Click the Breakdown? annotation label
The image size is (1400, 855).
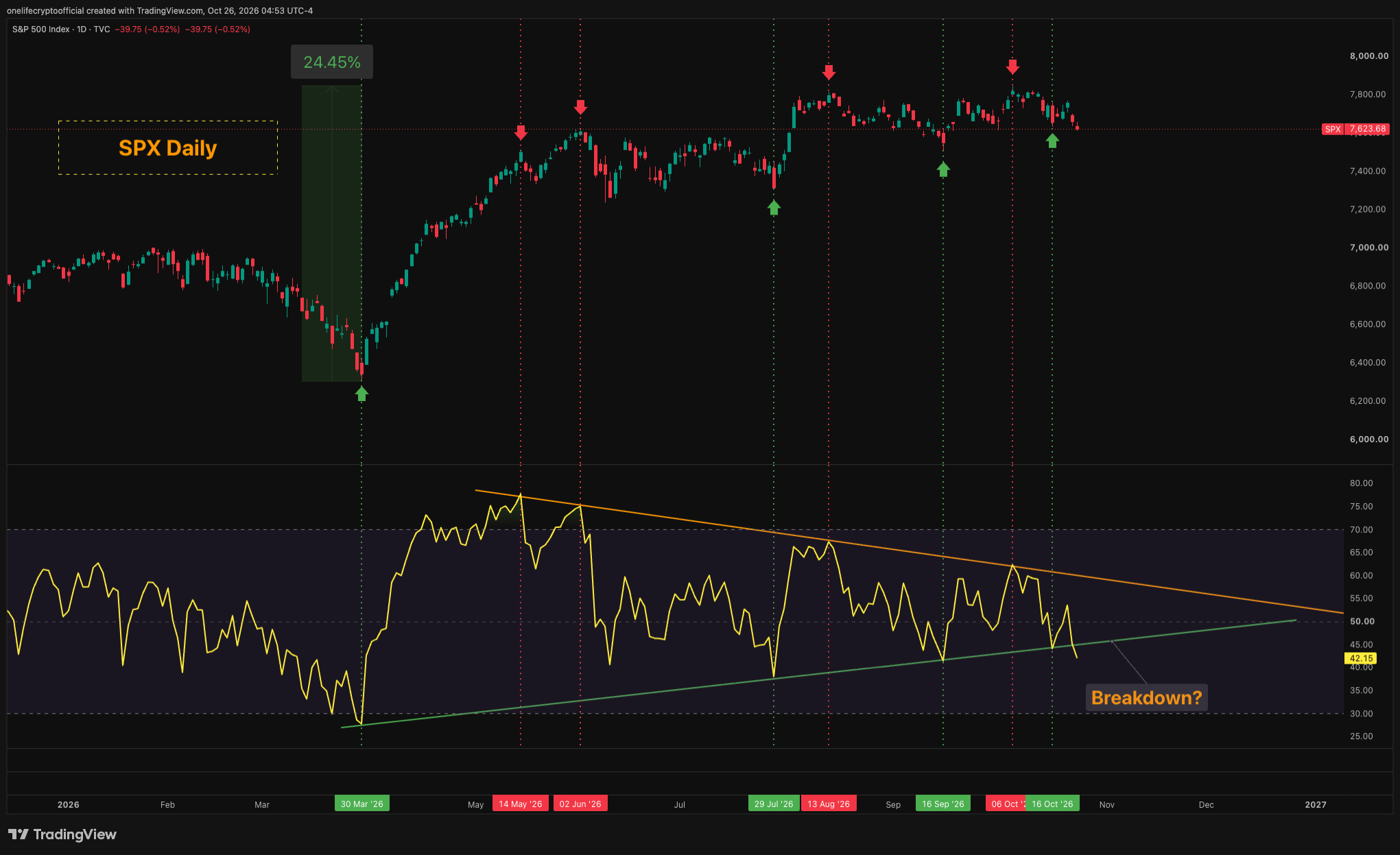tap(1146, 698)
